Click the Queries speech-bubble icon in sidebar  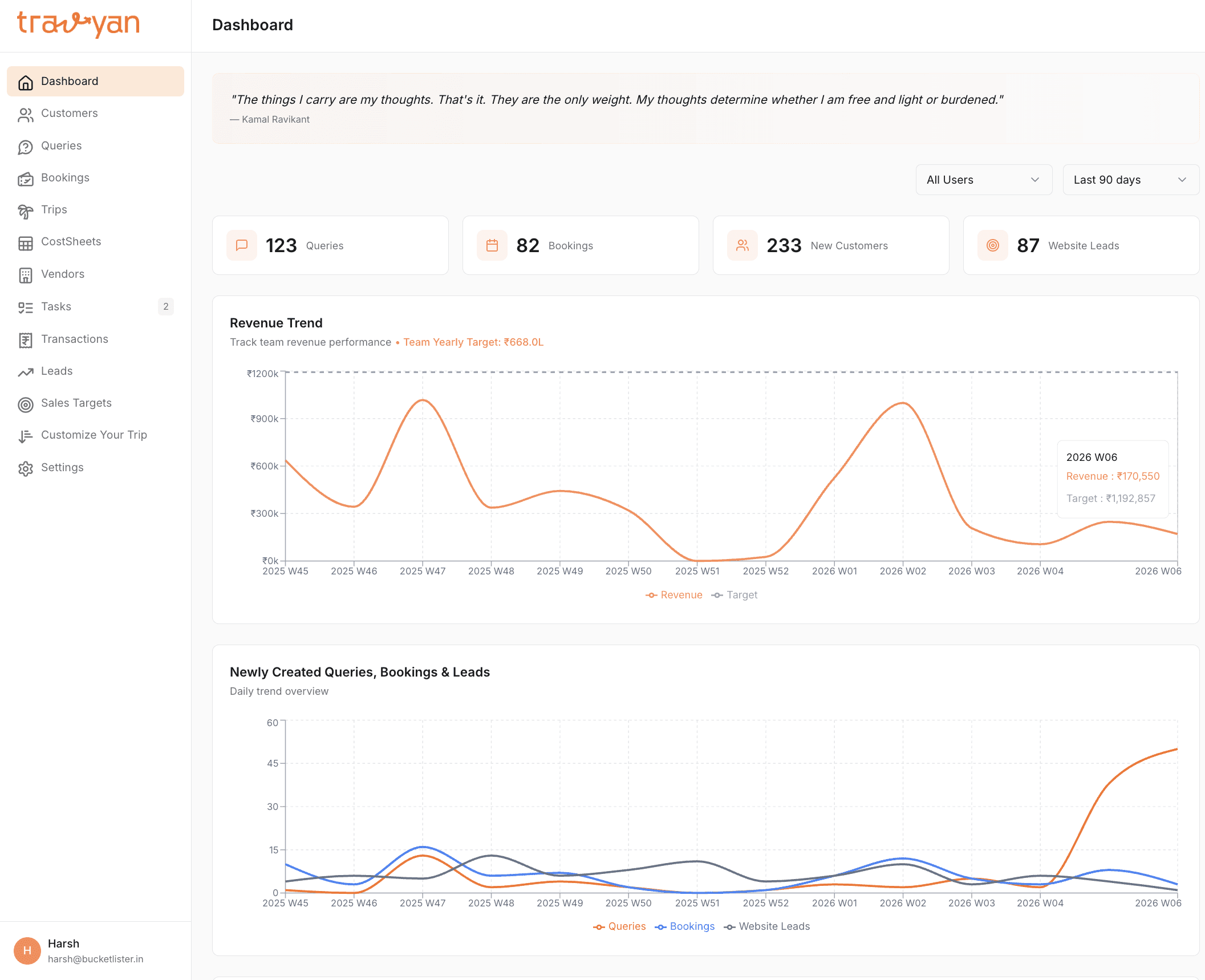click(x=25, y=147)
